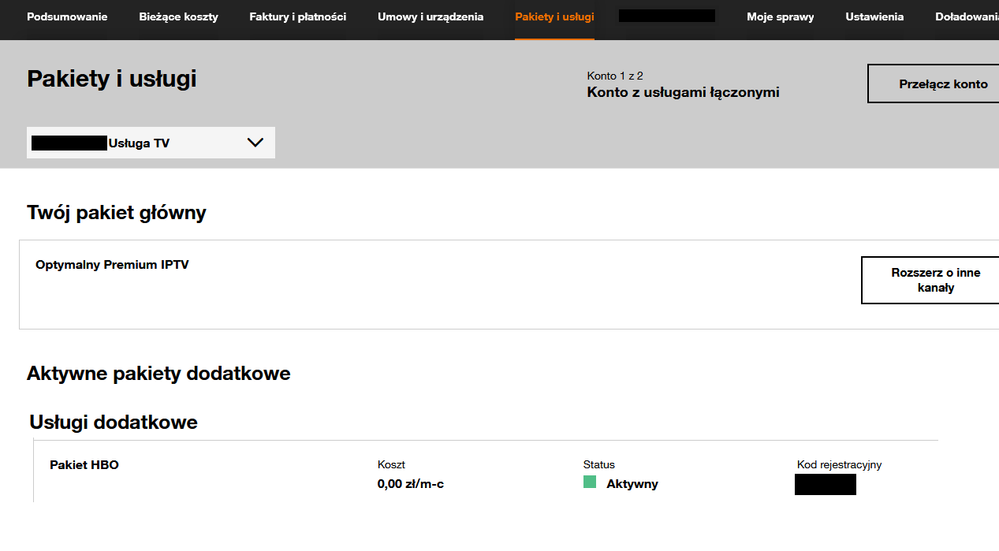Switch to Umowy i urządzenia tab
999x551 pixels.
point(430,17)
